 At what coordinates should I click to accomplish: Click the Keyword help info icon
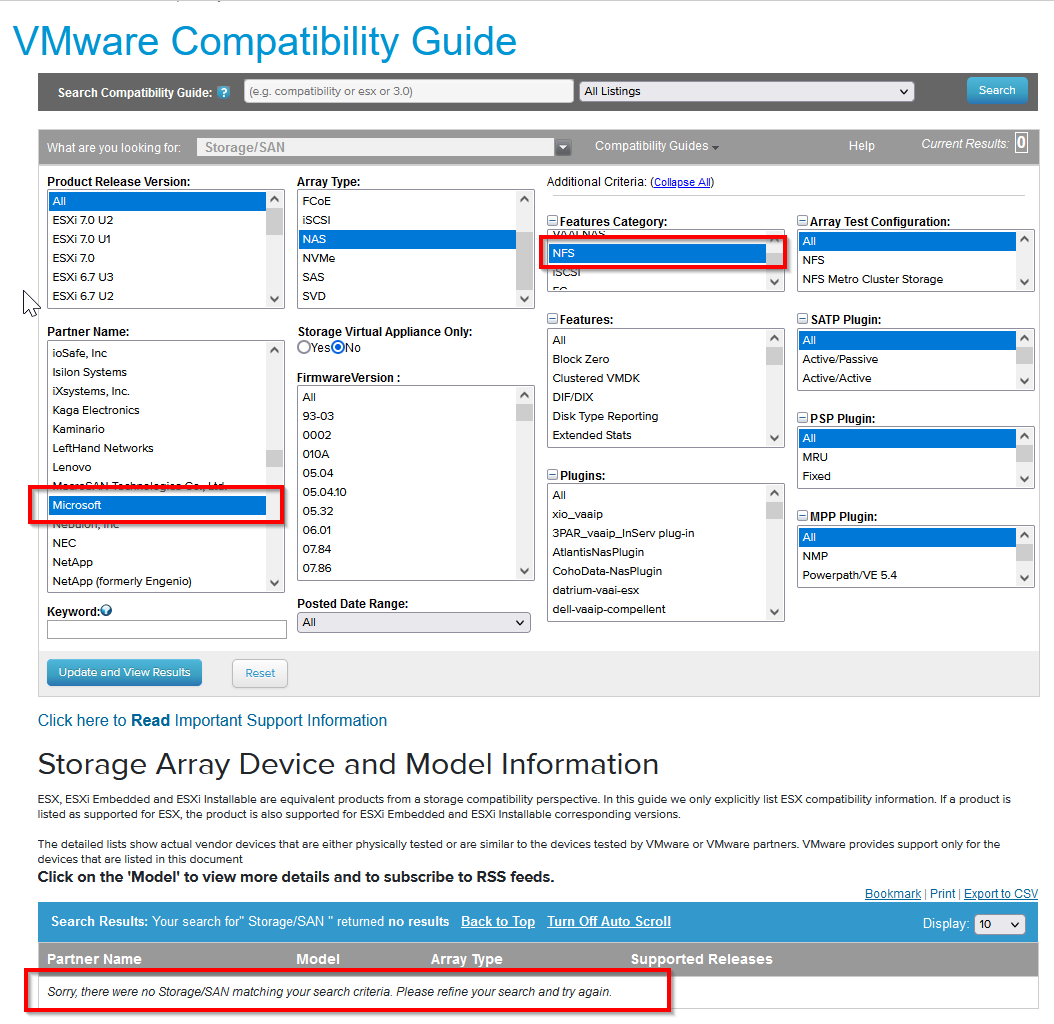(106, 611)
